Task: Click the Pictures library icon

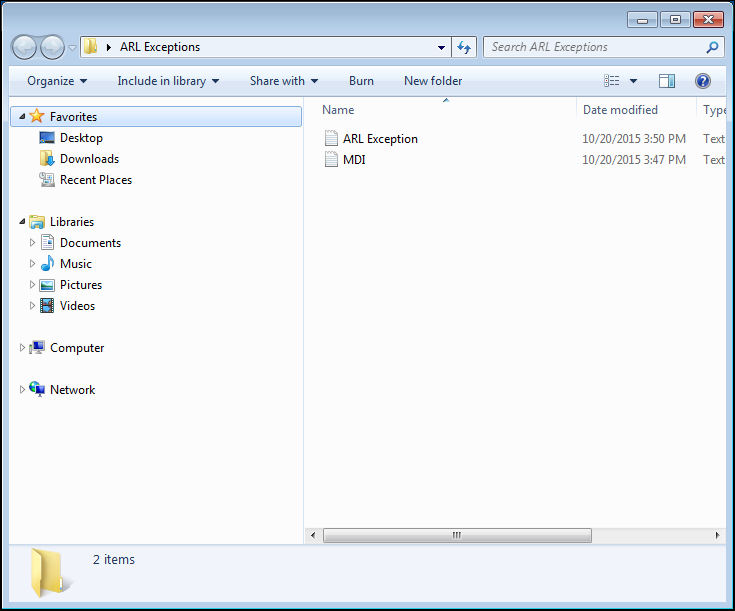Action: (47, 285)
